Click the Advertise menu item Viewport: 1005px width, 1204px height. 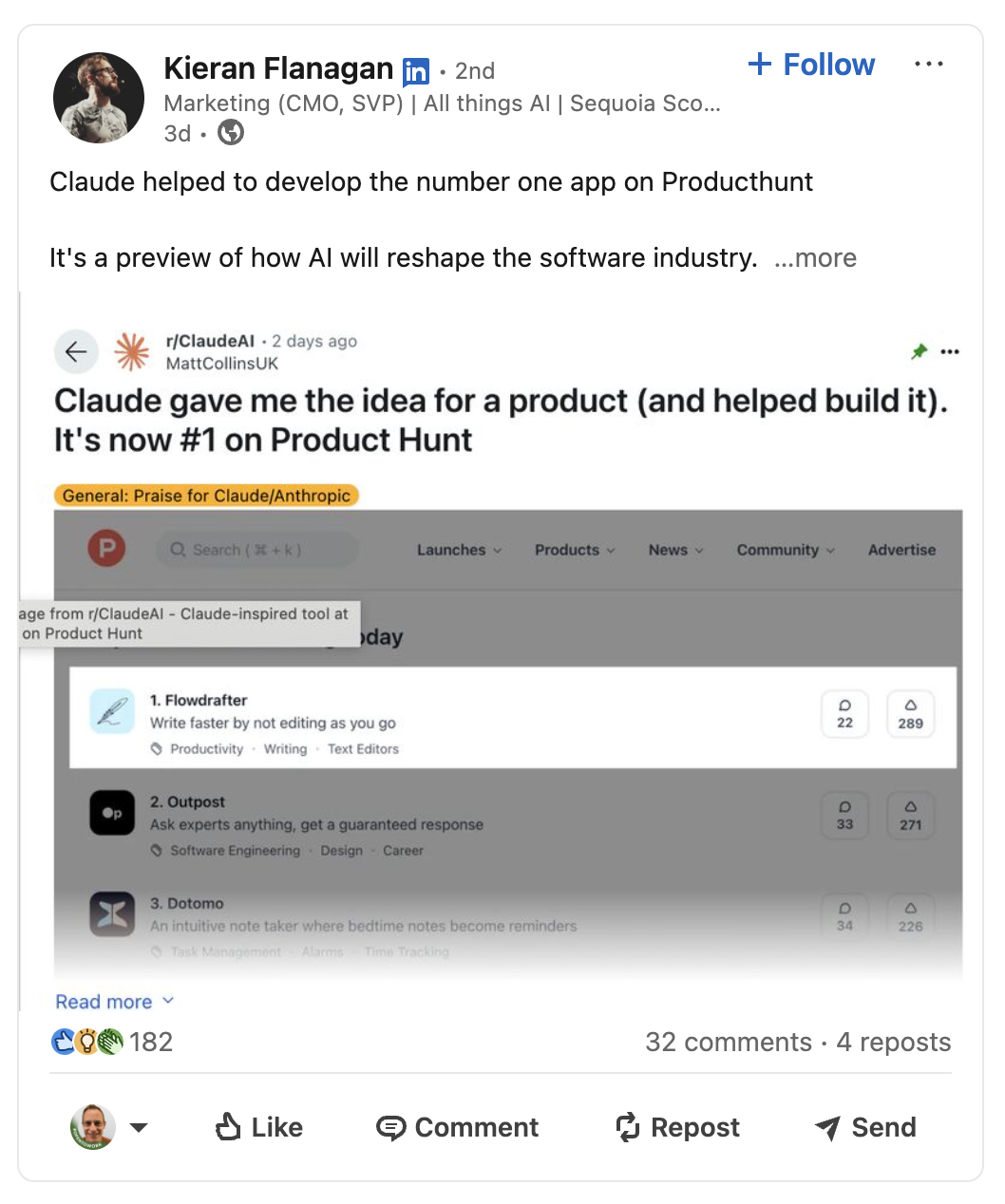(x=901, y=550)
